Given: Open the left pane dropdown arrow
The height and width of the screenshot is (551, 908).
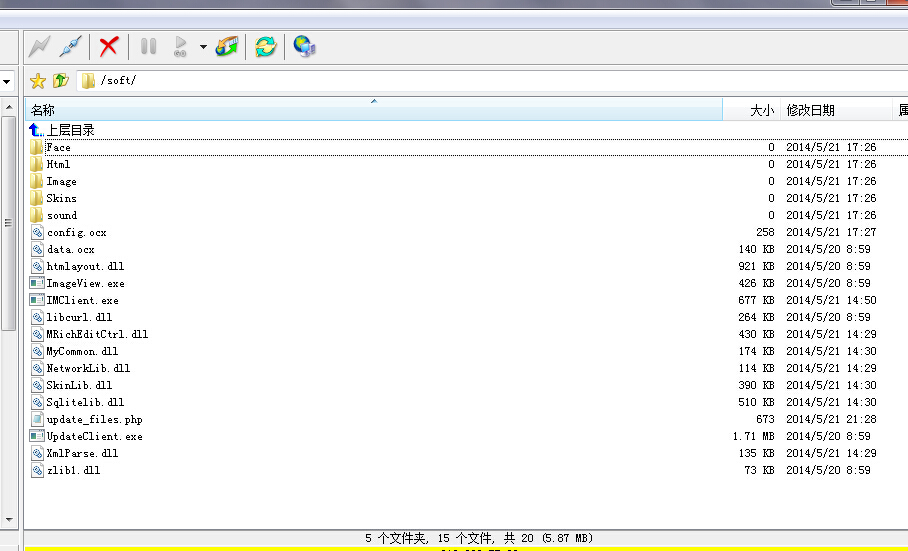Looking at the screenshot, I should click(x=7, y=81).
